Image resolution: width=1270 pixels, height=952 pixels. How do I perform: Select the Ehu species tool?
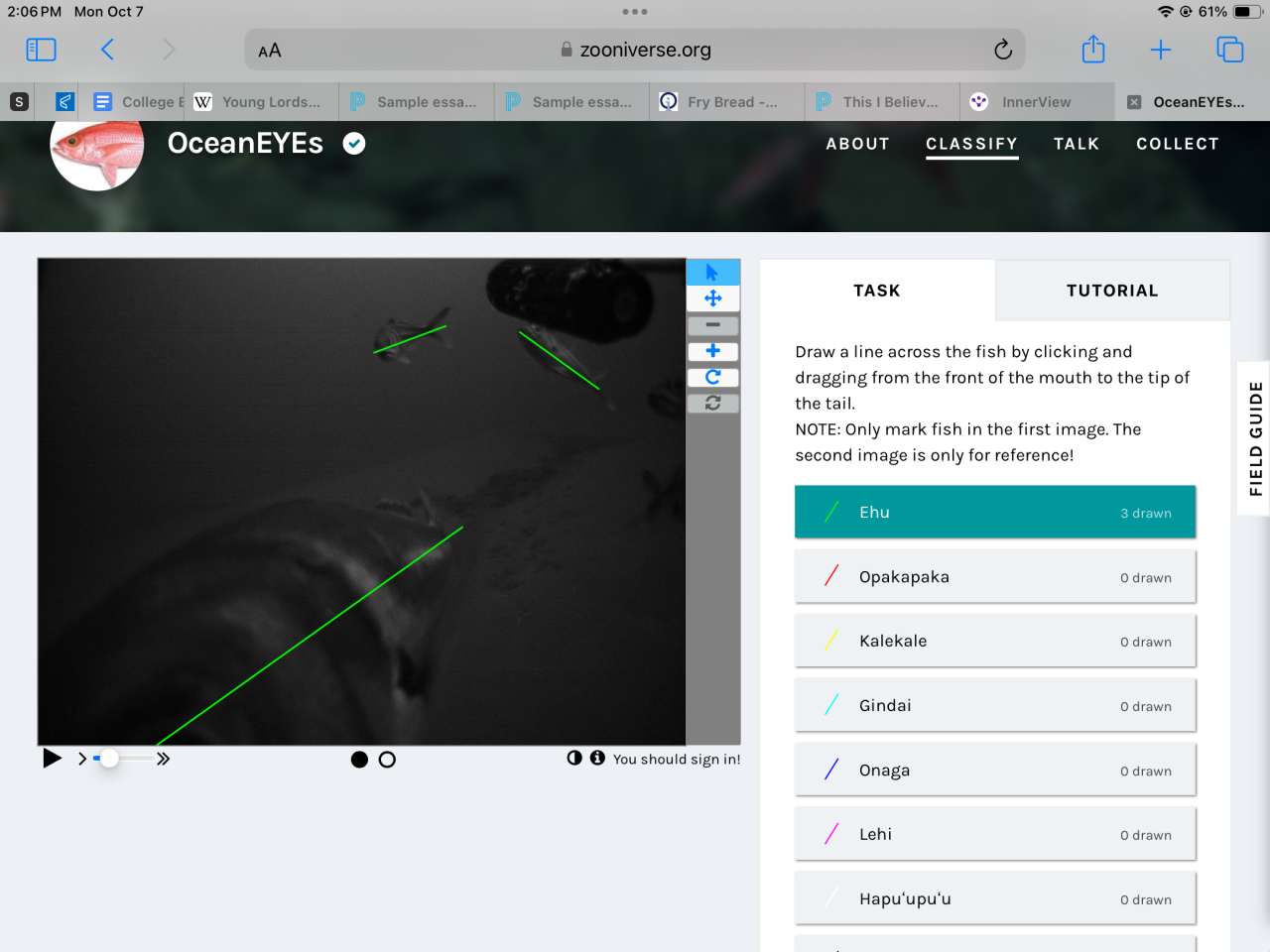point(995,512)
